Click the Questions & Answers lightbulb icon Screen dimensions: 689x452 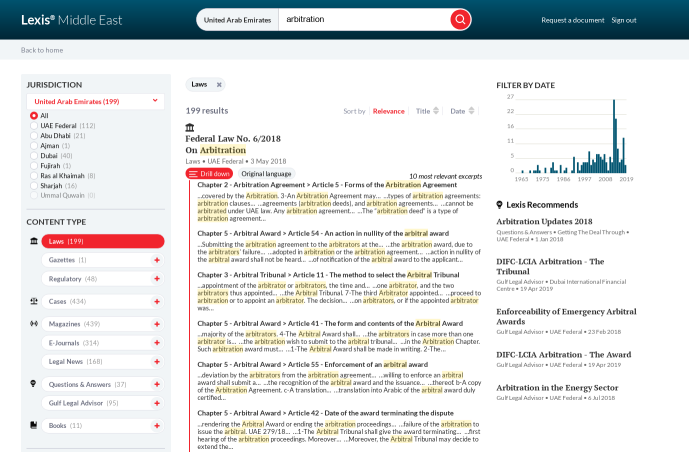pyautogui.click(x=33, y=383)
